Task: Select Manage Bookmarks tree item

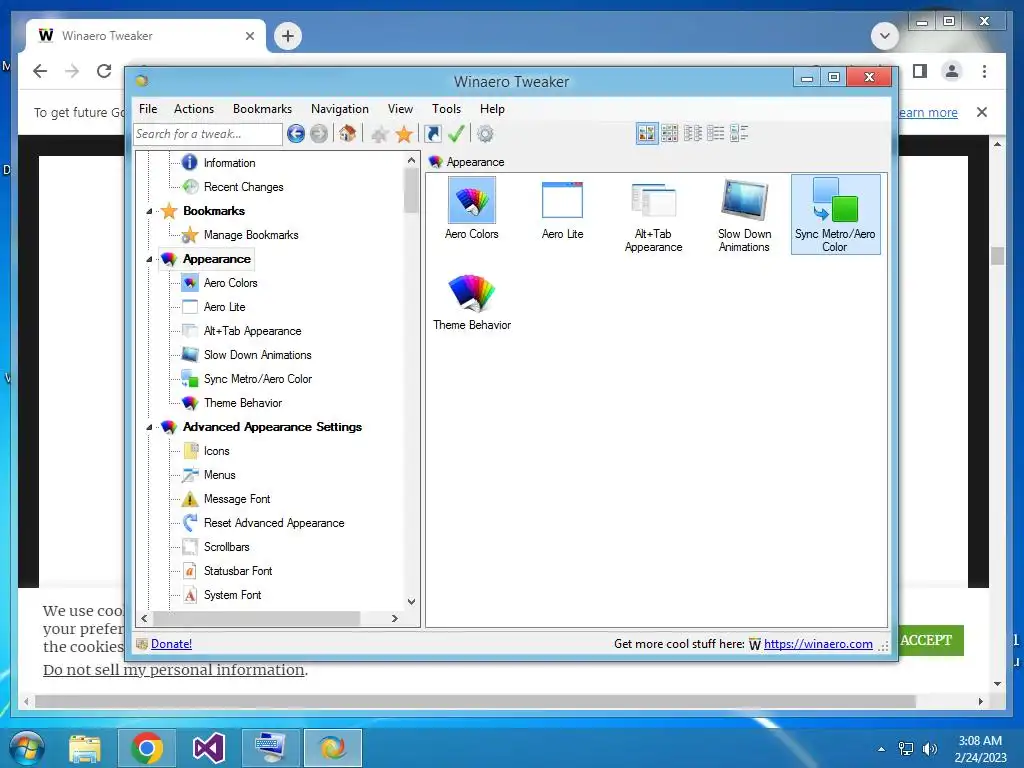Action: [251, 235]
